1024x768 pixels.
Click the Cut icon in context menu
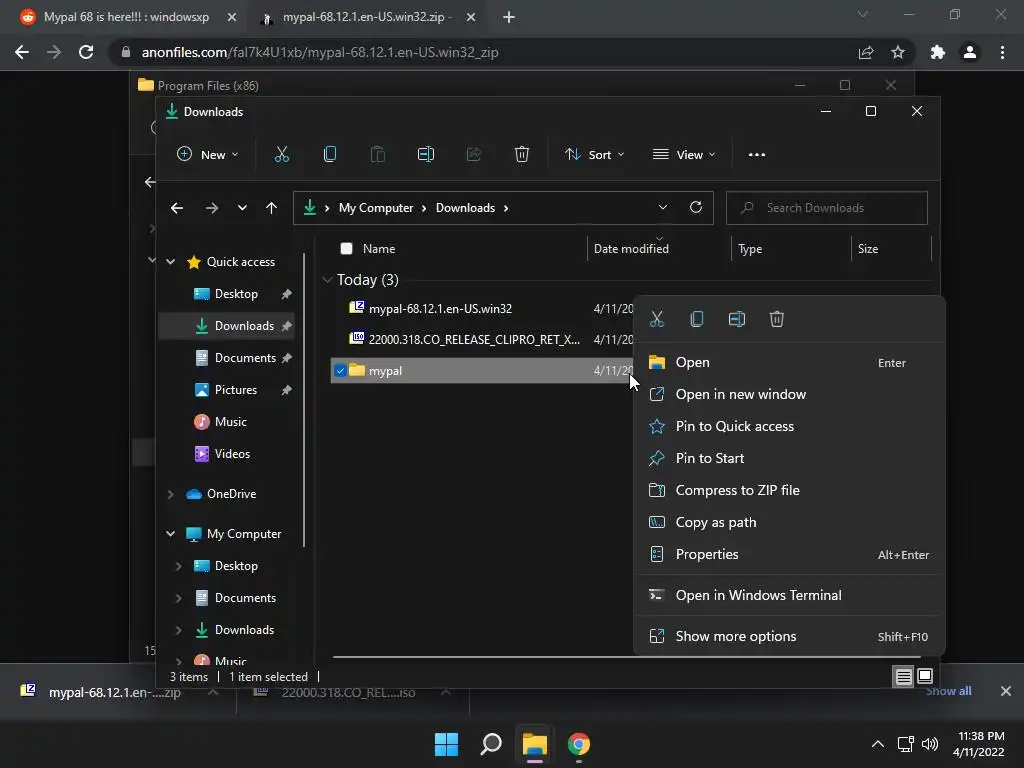tap(657, 319)
